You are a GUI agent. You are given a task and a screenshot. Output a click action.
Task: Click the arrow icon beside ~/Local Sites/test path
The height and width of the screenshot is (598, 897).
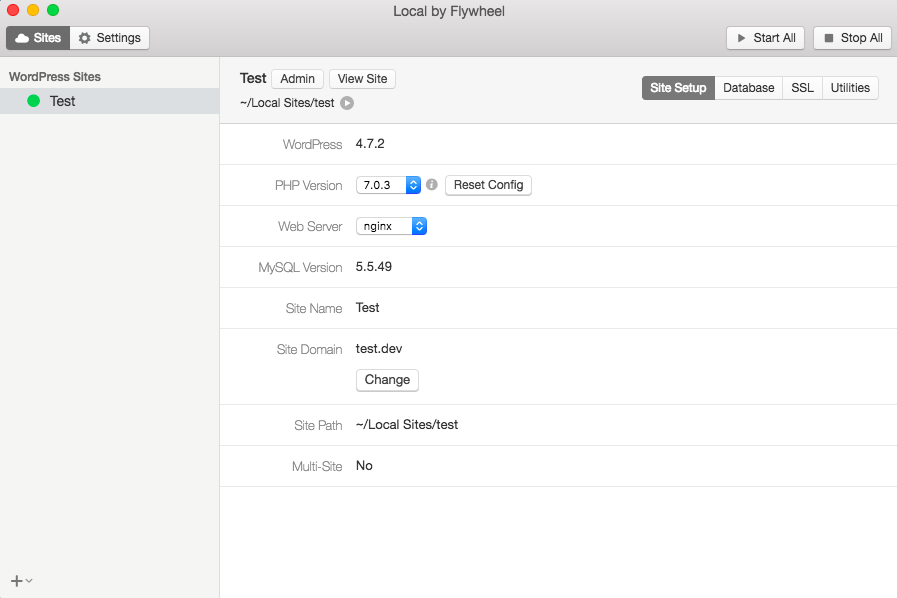point(347,103)
